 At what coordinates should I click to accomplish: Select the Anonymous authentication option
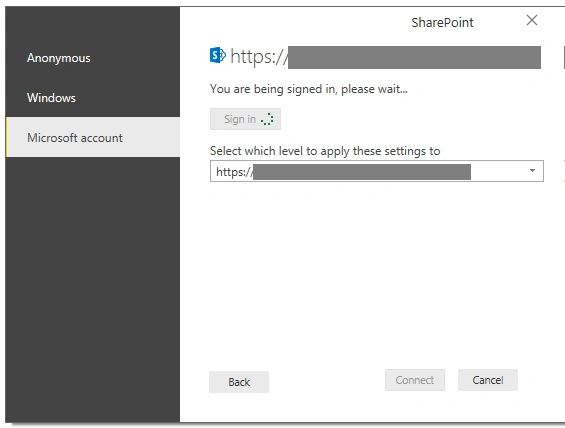93,58
